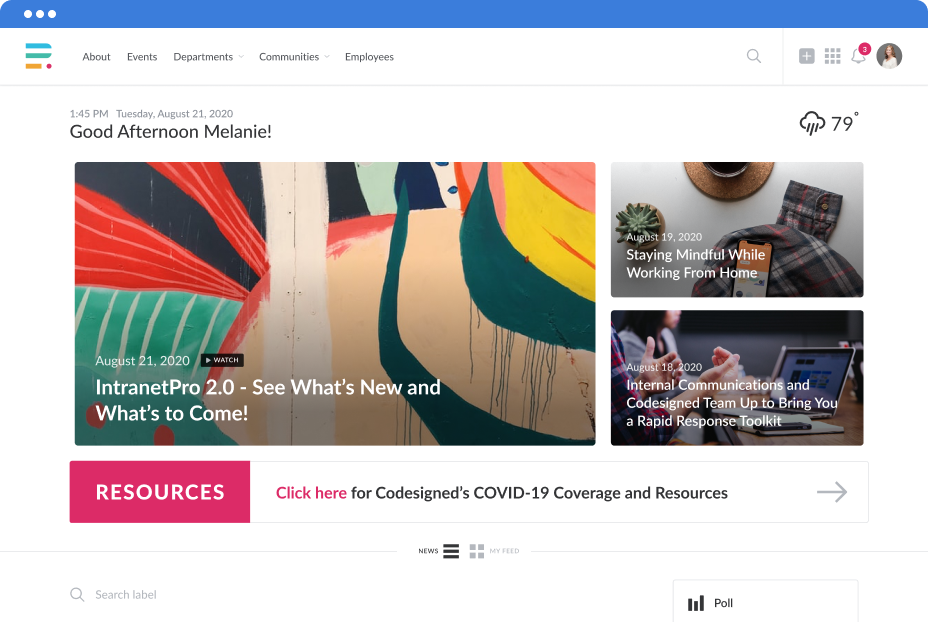Open notifications bell with badge
928x622 pixels.
click(859, 54)
